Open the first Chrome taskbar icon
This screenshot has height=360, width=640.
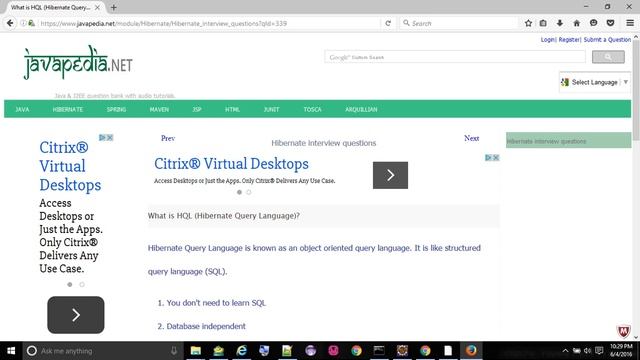tap(356, 351)
